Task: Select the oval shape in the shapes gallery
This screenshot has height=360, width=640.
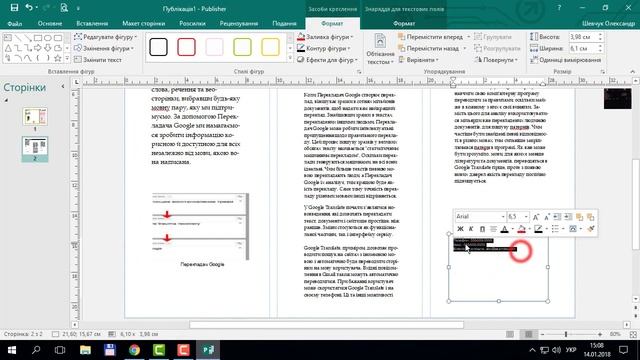Action: 48,38
